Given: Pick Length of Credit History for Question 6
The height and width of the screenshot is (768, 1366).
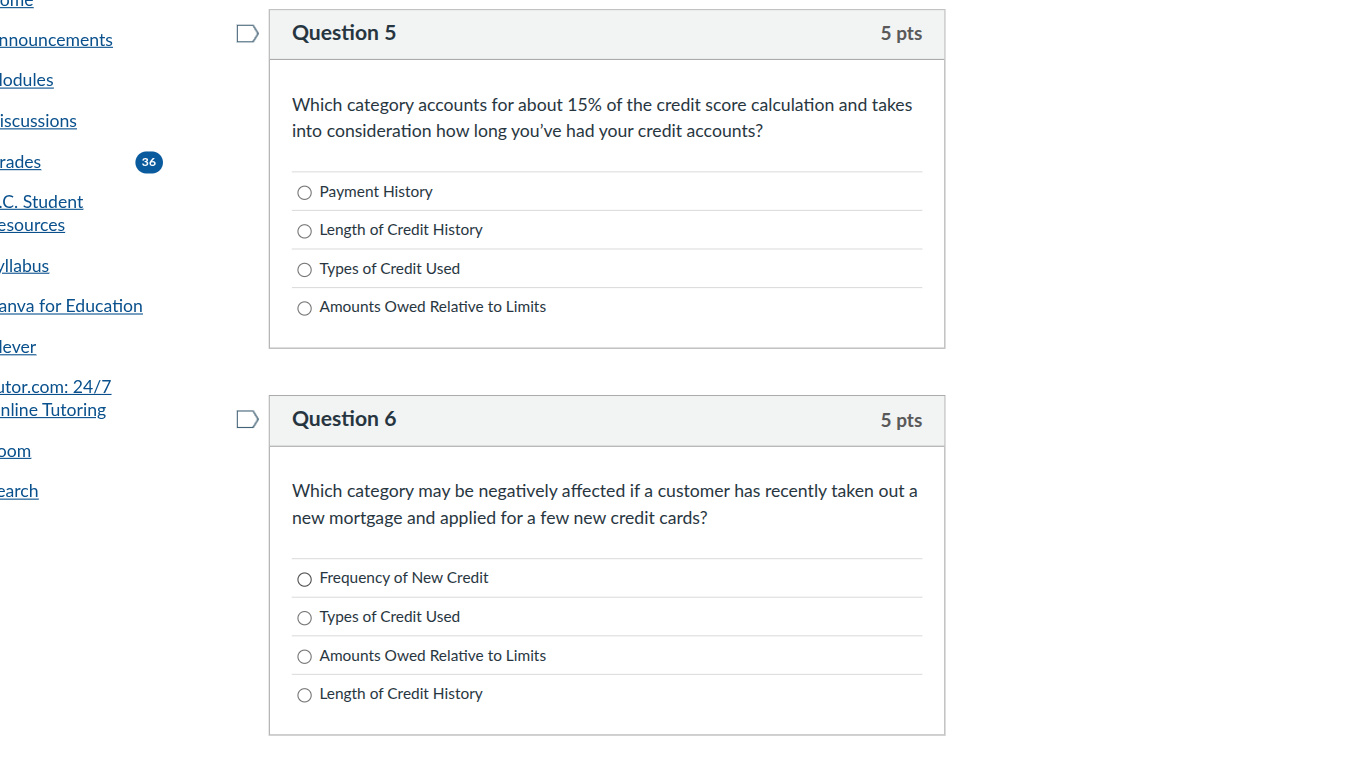Looking at the screenshot, I should click(304, 694).
